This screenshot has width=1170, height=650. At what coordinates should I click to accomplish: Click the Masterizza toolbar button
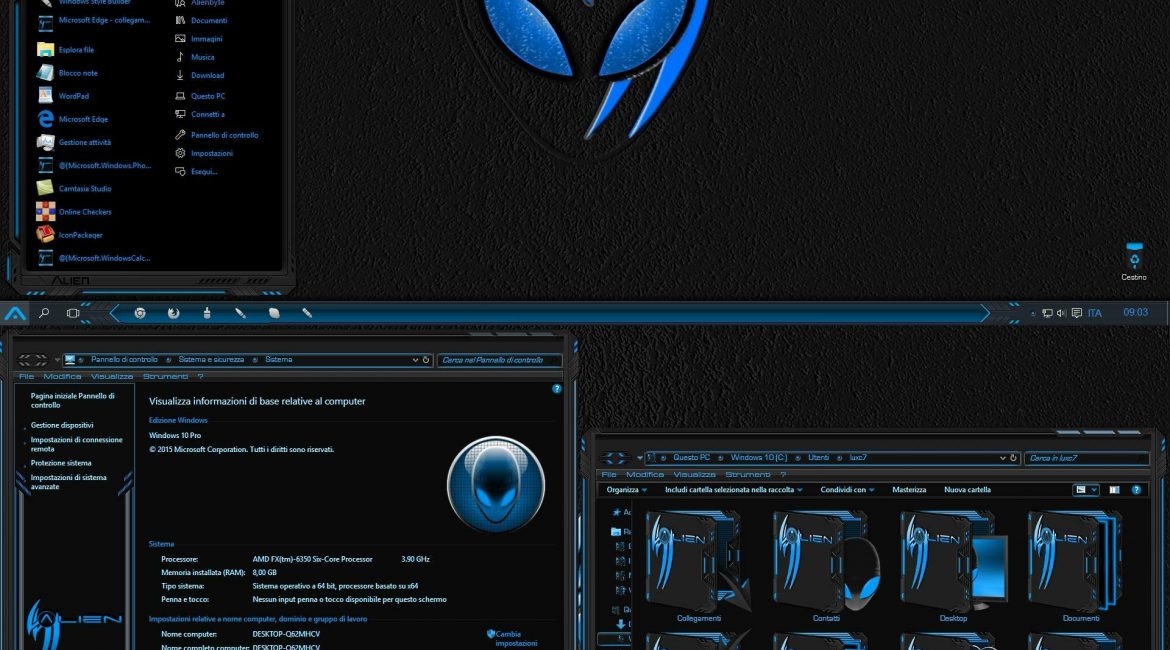coord(909,490)
